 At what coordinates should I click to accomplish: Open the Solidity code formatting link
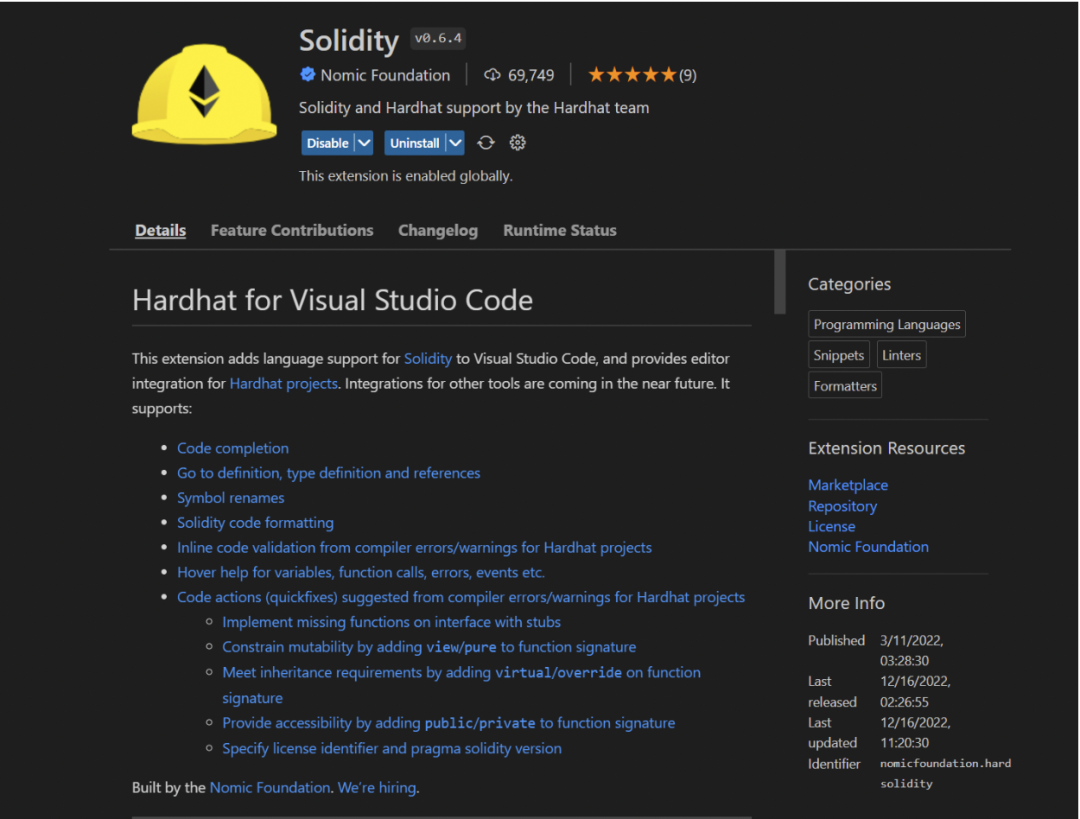[256, 523]
